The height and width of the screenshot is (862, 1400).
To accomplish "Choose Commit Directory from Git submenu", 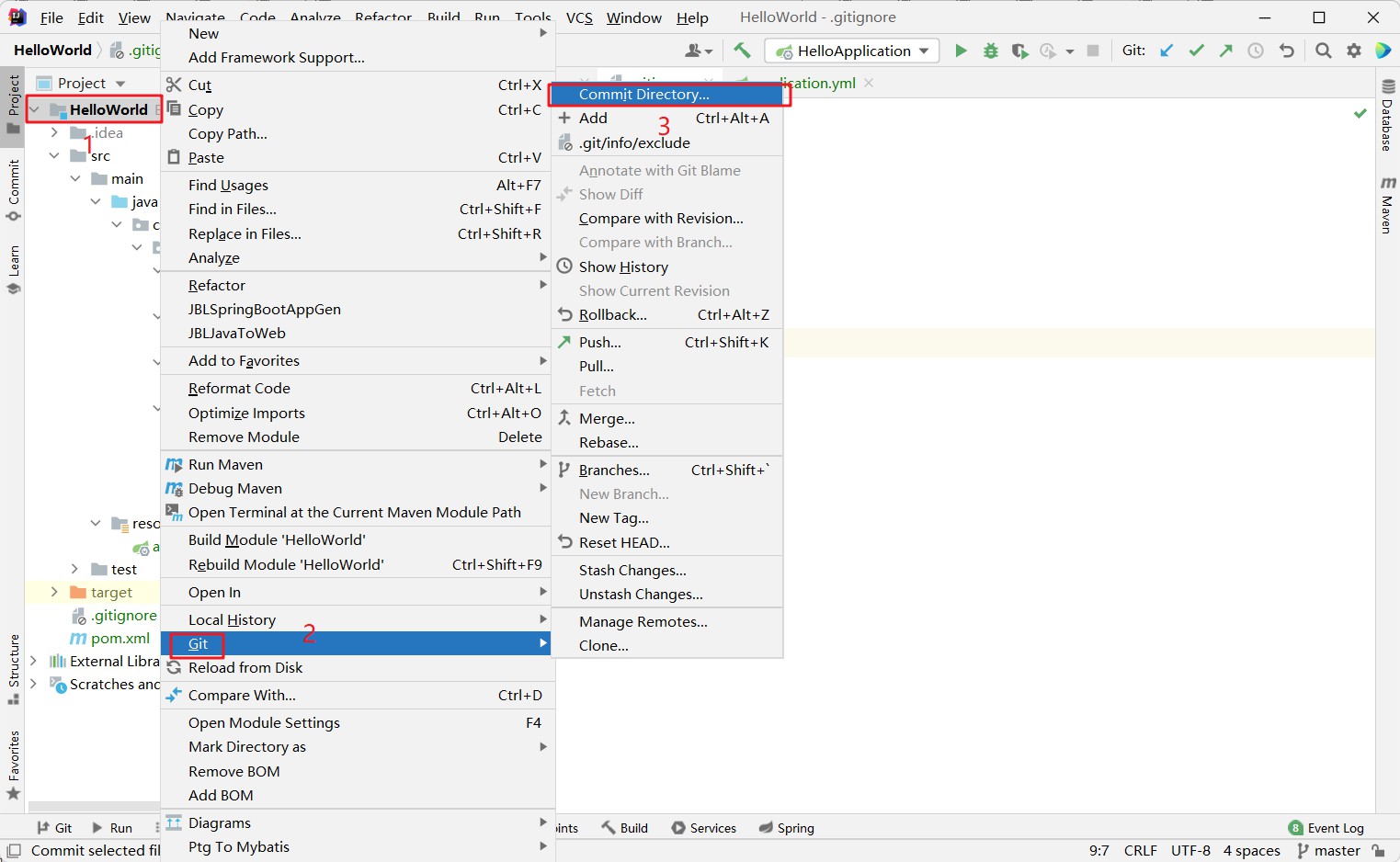I will tap(666, 95).
